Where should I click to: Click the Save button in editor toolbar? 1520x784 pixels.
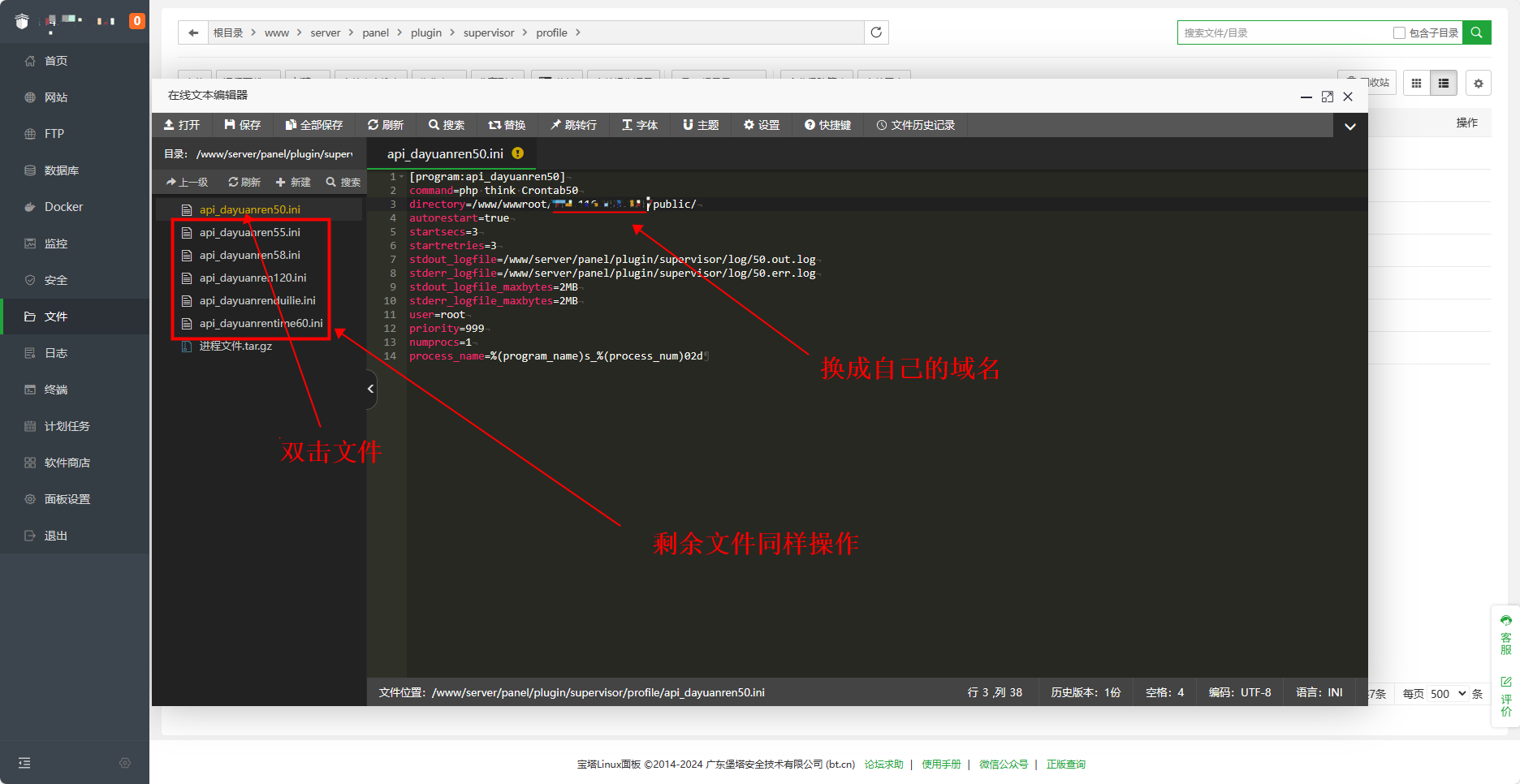click(243, 125)
